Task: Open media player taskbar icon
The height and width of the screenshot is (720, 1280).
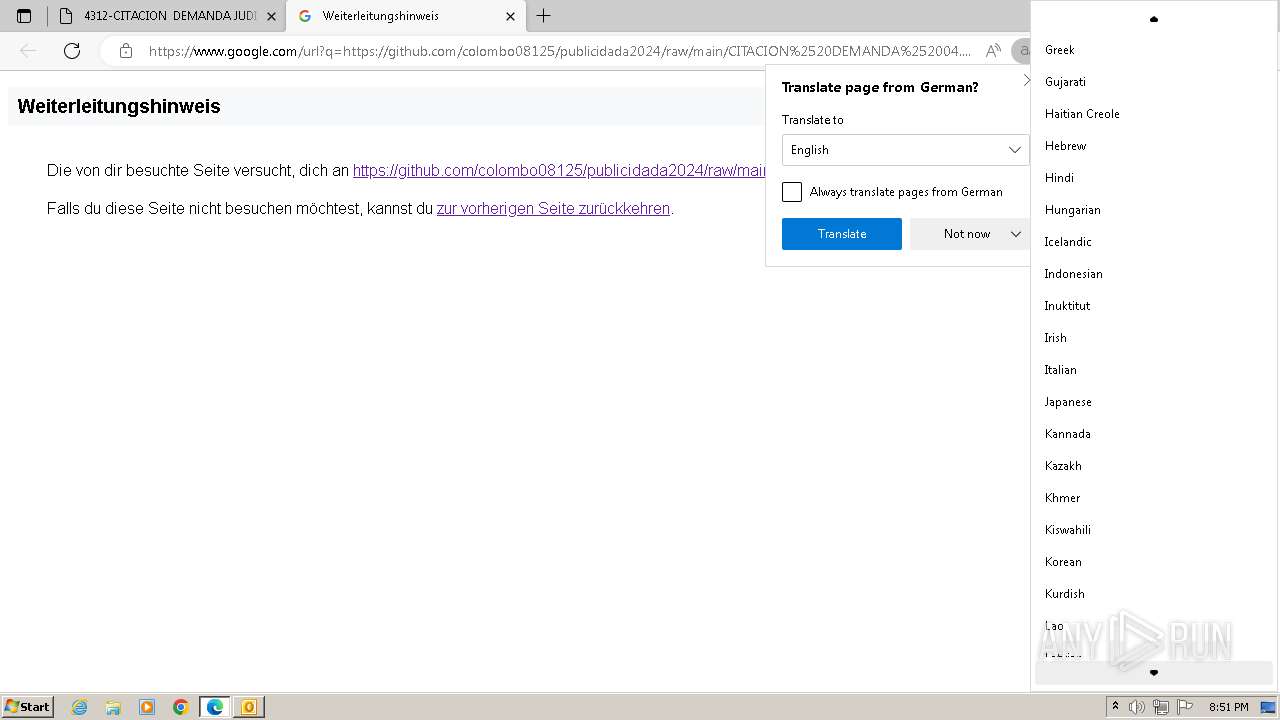Action: tap(147, 707)
